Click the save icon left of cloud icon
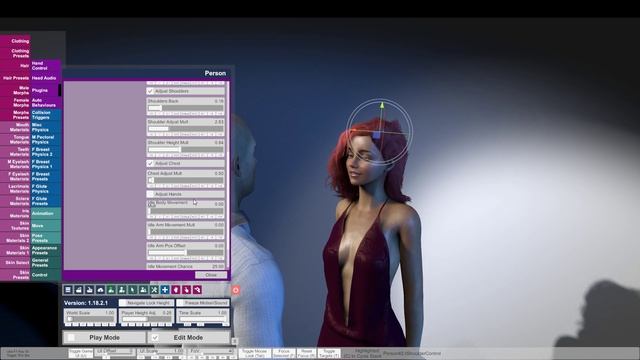Screen dimensions: 640x360 coord(89,290)
